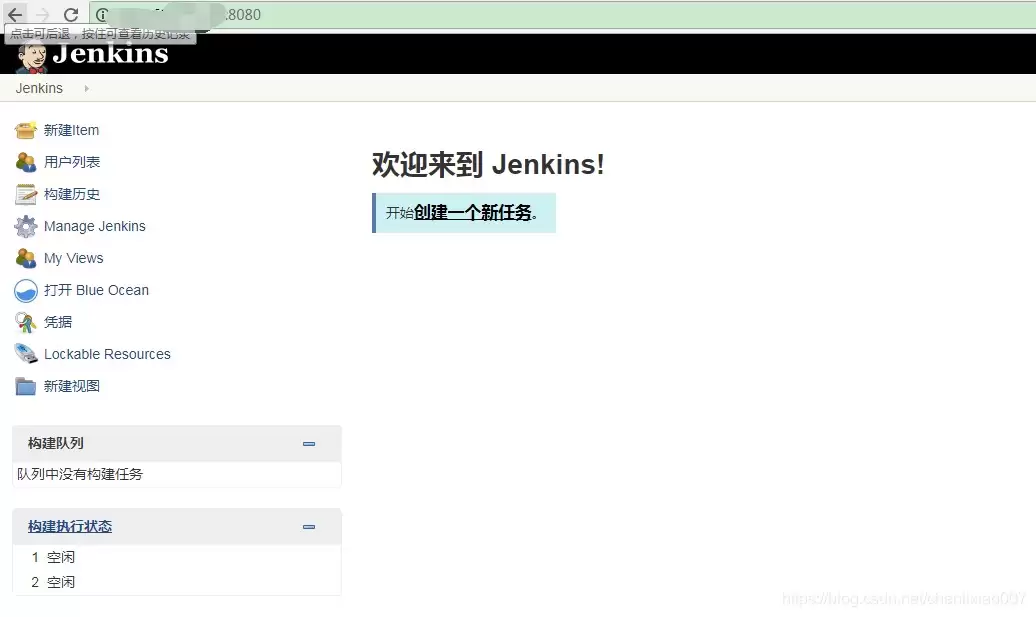Screen dimensions: 1036x617
Task: Open 构建历史 link
Action: 72,194
